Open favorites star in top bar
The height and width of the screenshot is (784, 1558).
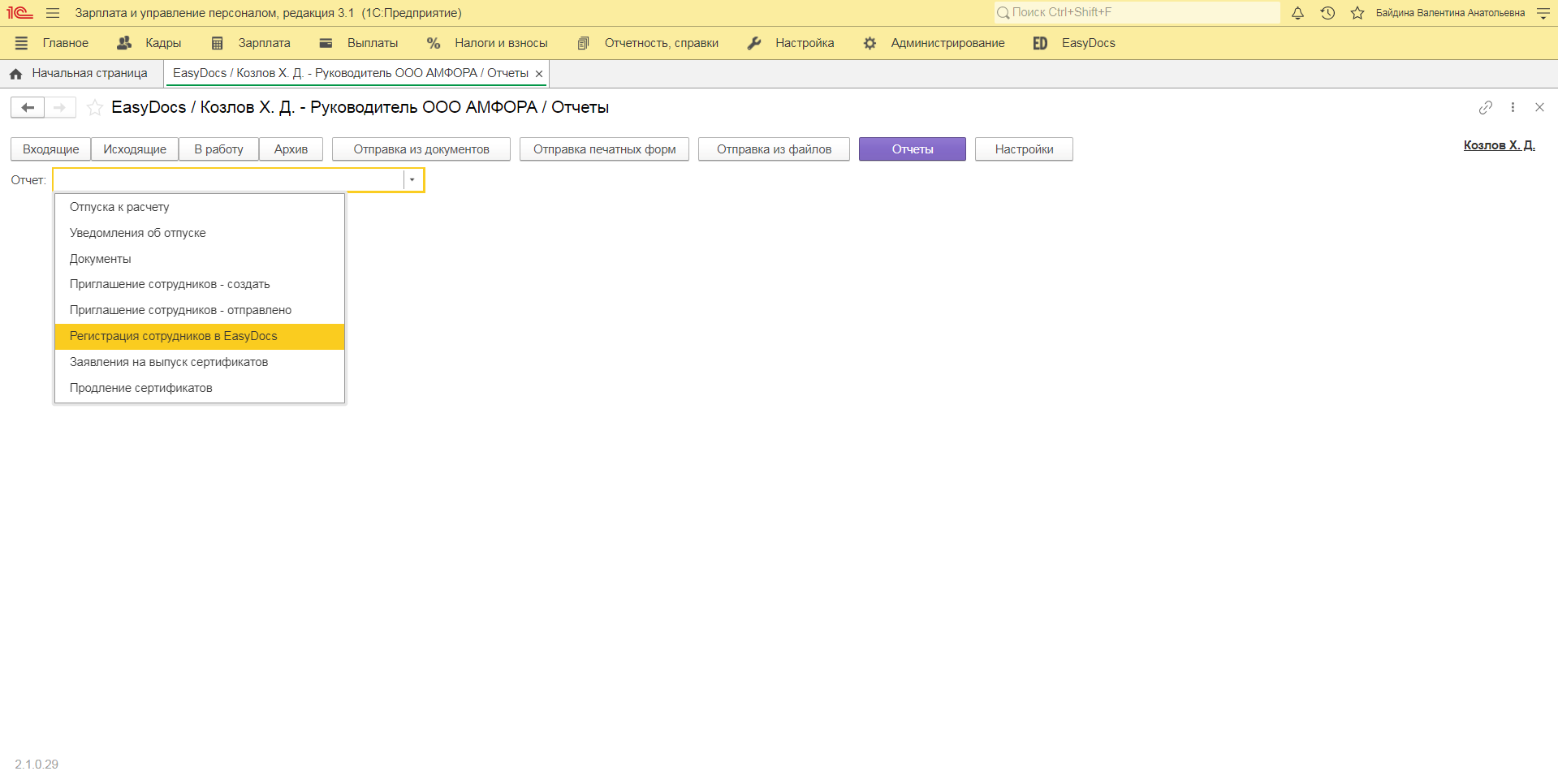[1357, 13]
